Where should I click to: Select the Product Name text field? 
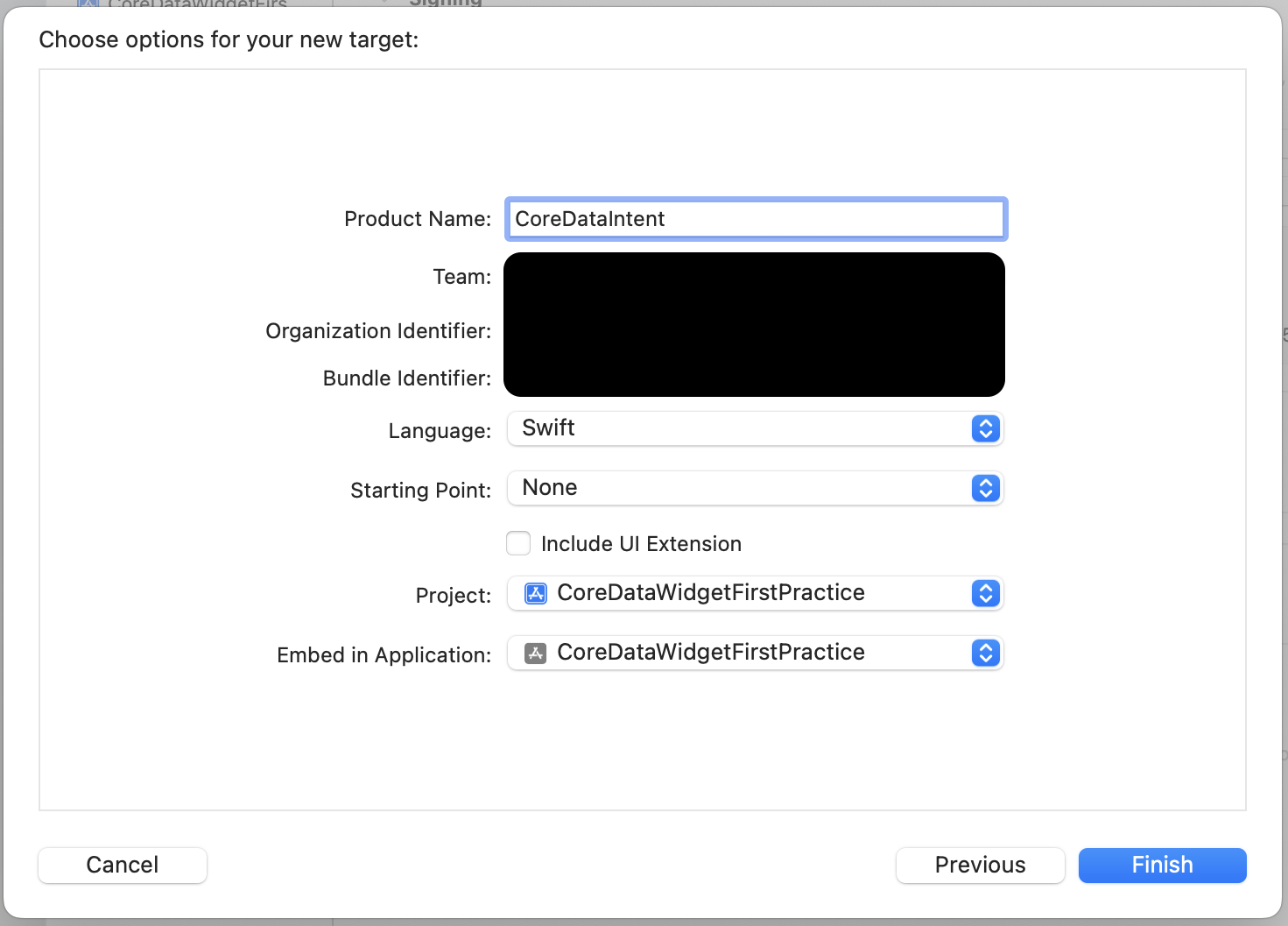[755, 219]
